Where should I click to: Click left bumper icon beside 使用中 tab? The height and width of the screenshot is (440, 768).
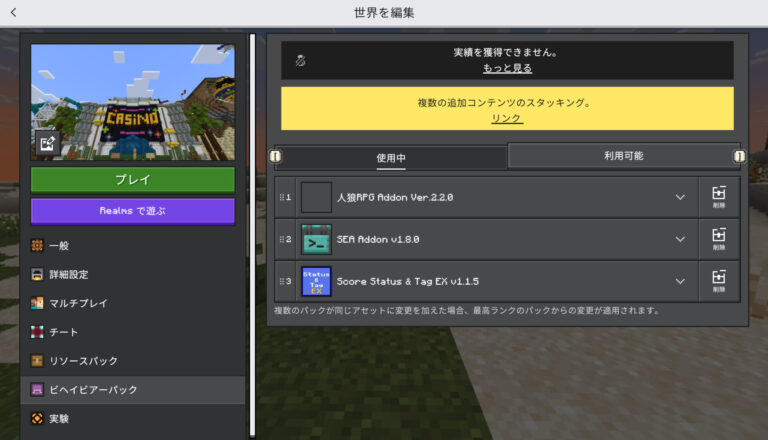[x=275, y=156]
